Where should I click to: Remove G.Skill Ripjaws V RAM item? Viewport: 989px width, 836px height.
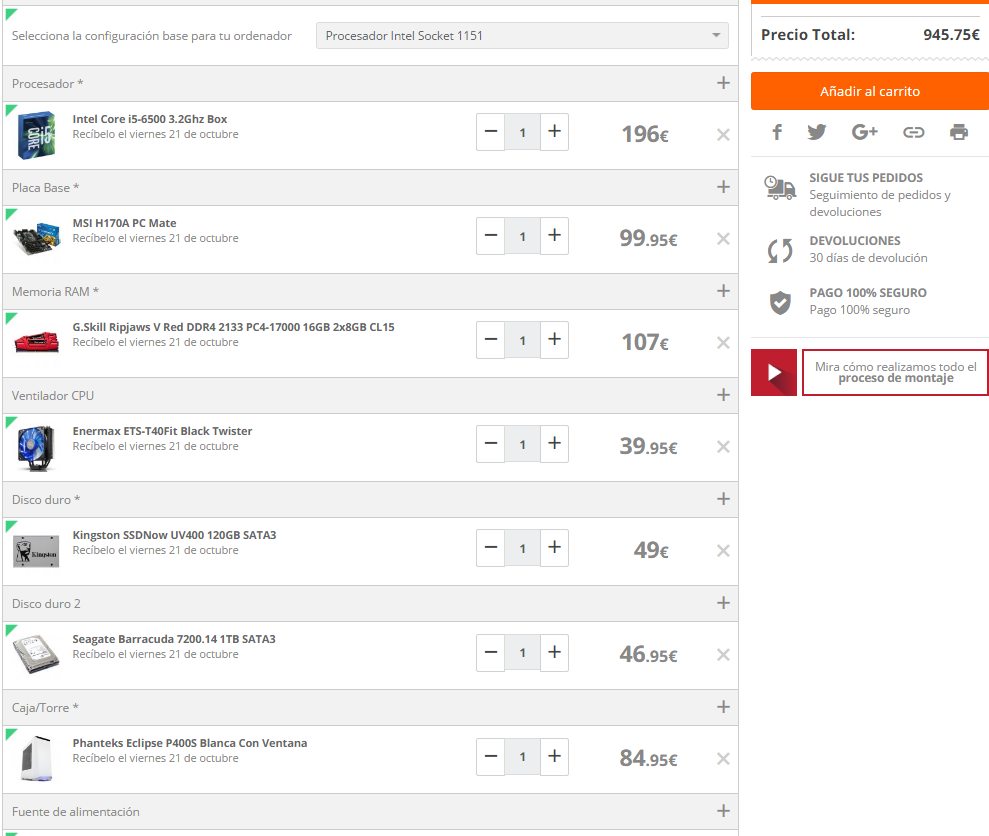point(723,343)
